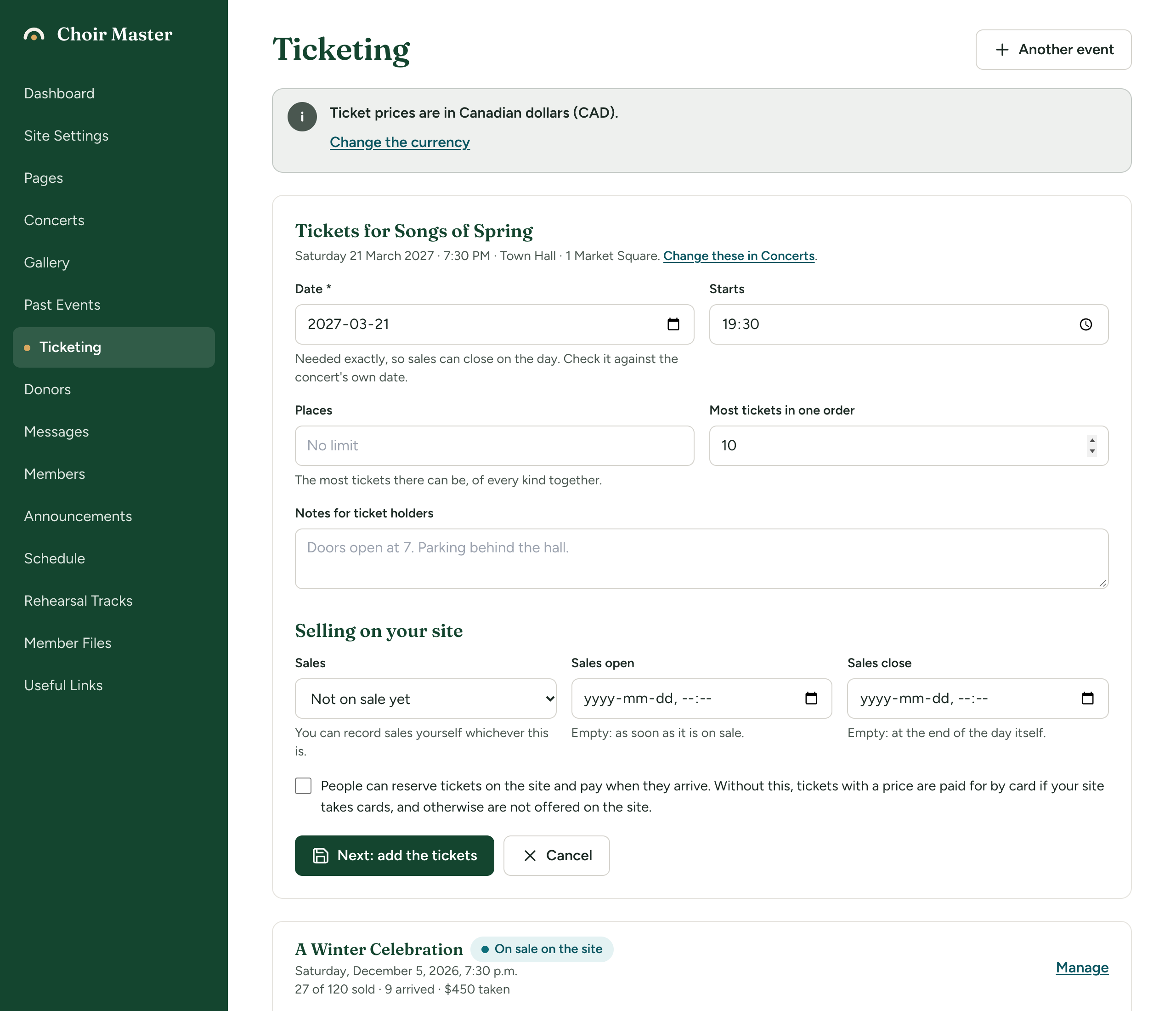The image size is (1176, 1011).
Task: Open Member Files in sidebar
Action: coord(113,643)
